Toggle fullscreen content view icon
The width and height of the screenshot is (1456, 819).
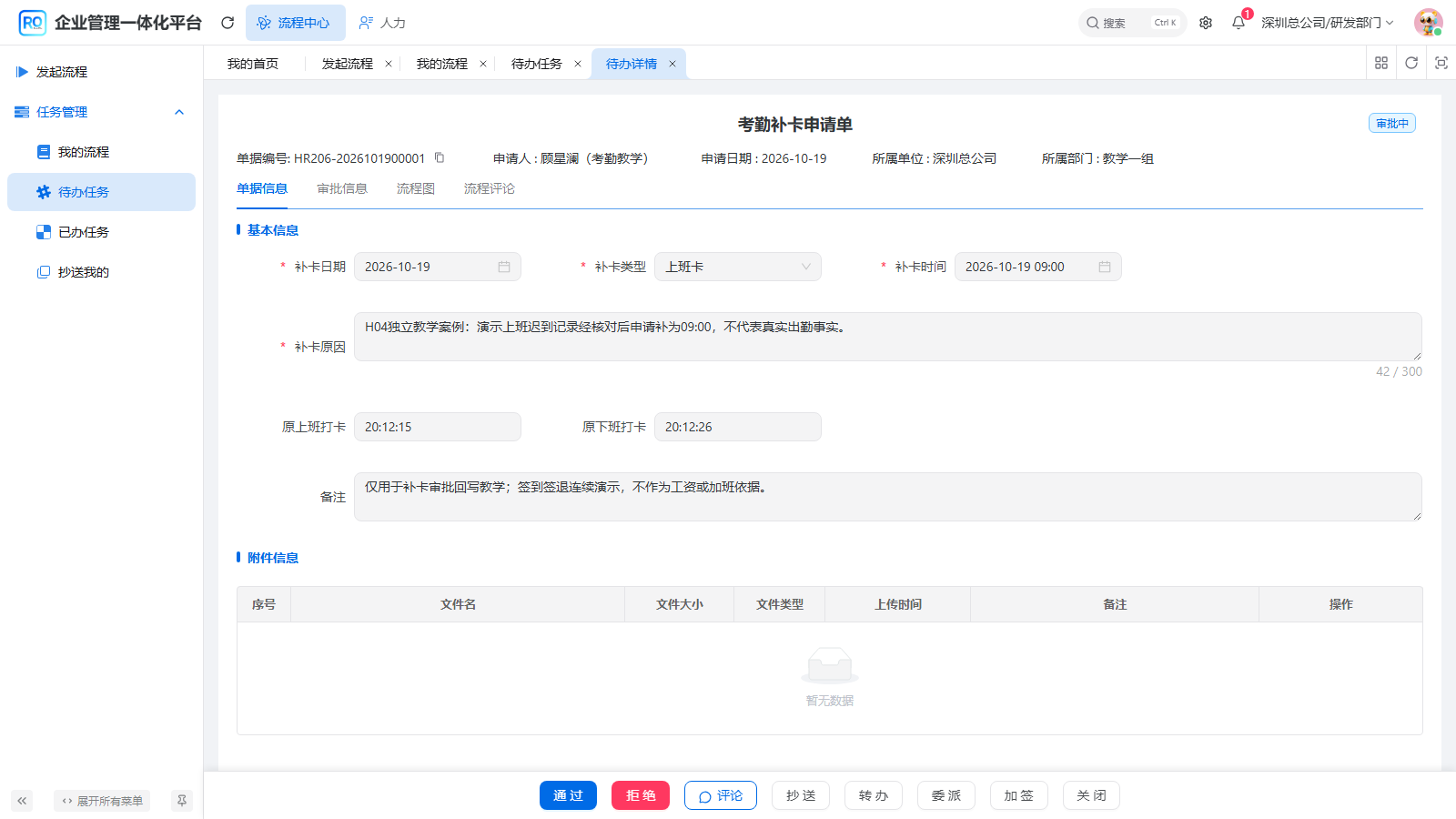[x=1441, y=63]
